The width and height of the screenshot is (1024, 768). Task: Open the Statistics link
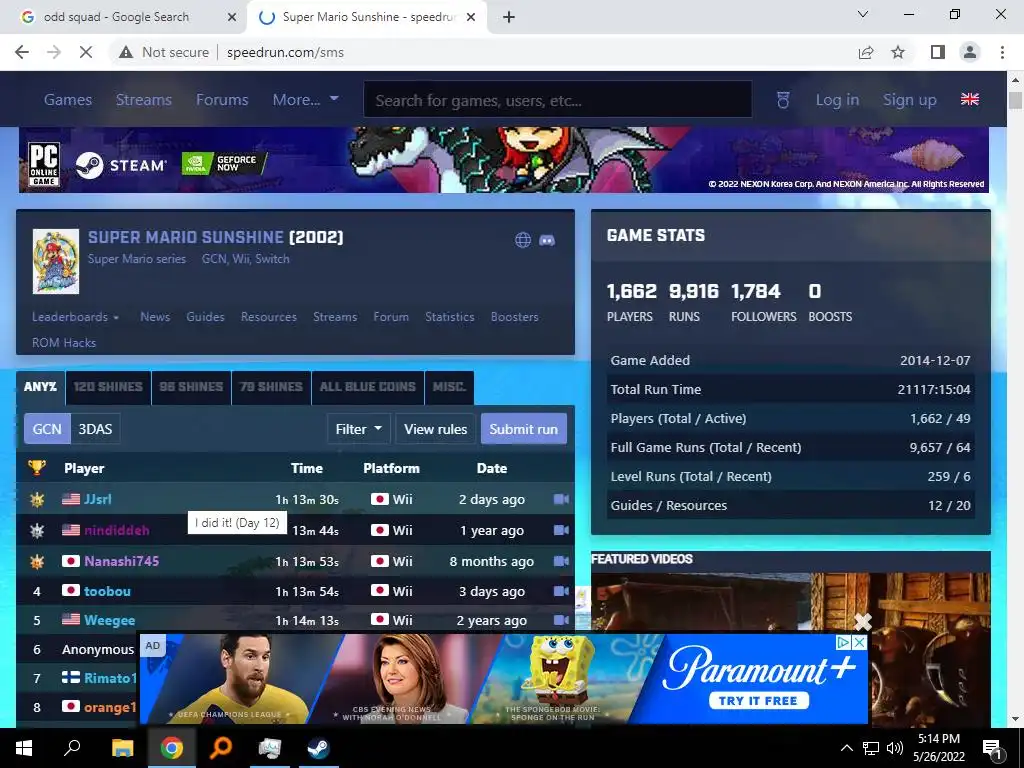click(x=449, y=317)
